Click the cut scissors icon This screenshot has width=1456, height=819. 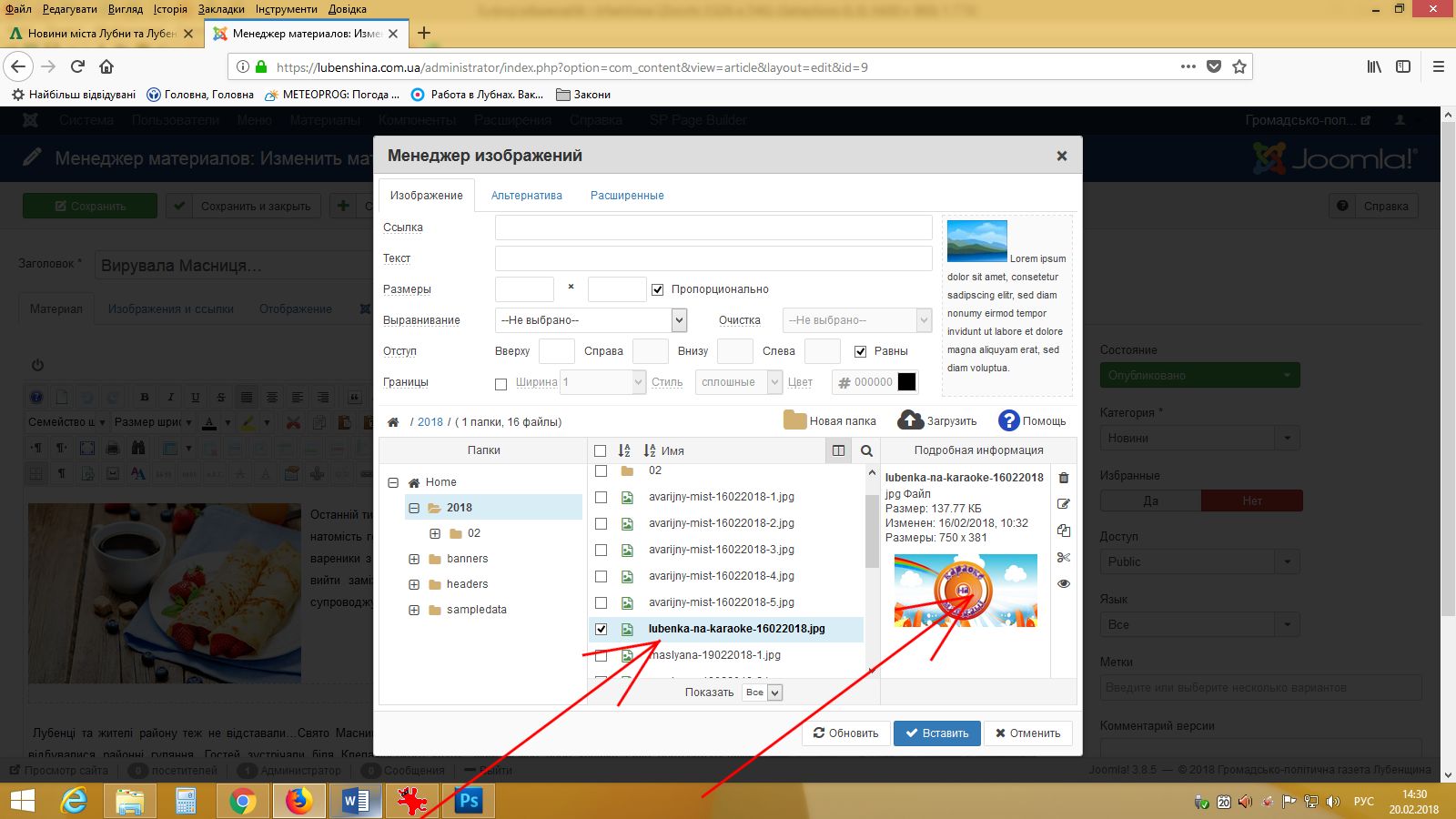pos(1064,557)
